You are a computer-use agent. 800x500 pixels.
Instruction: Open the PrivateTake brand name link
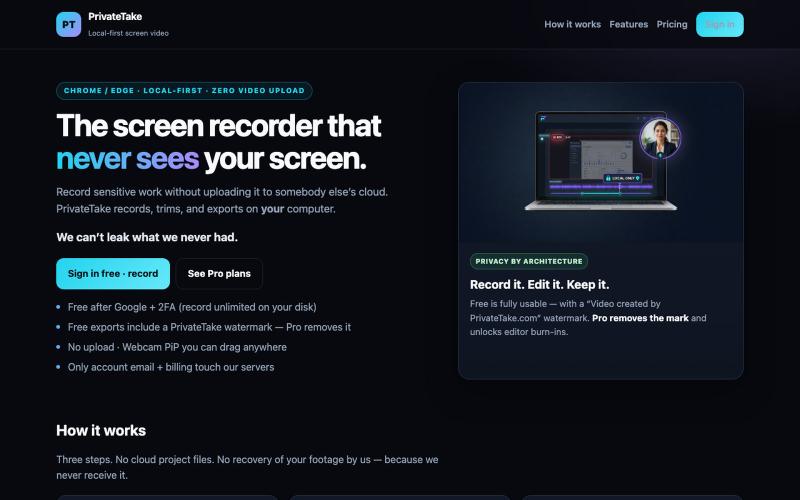(x=115, y=16)
